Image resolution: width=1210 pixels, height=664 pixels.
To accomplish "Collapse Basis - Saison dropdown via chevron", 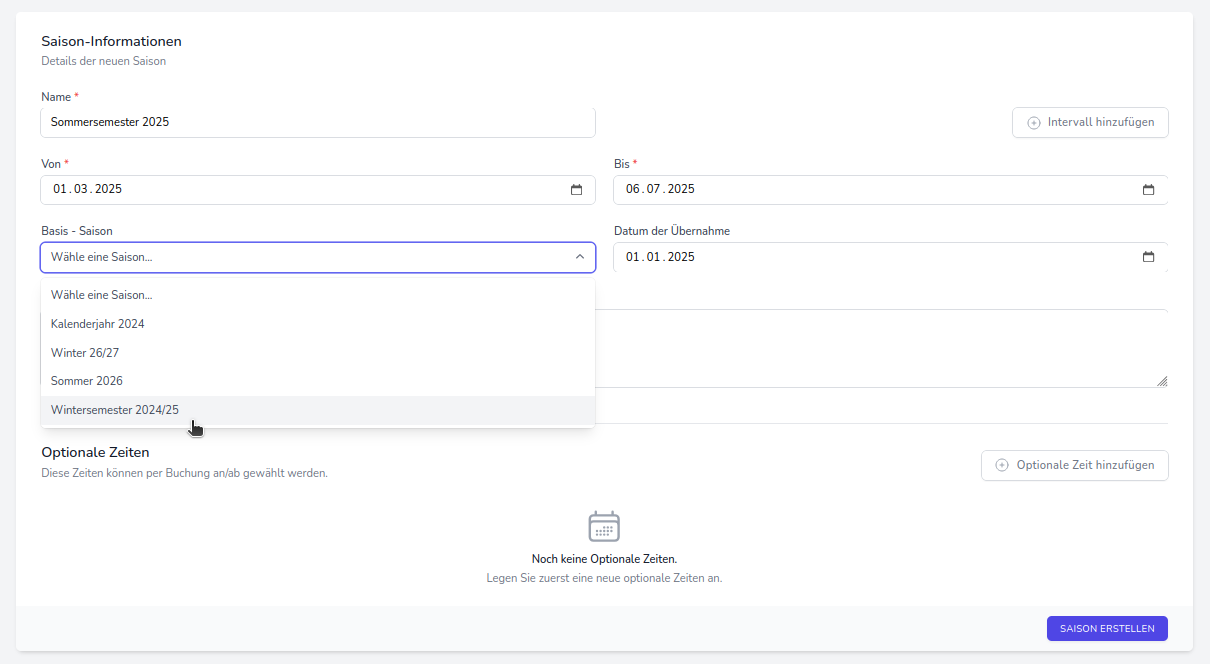I will (579, 257).
